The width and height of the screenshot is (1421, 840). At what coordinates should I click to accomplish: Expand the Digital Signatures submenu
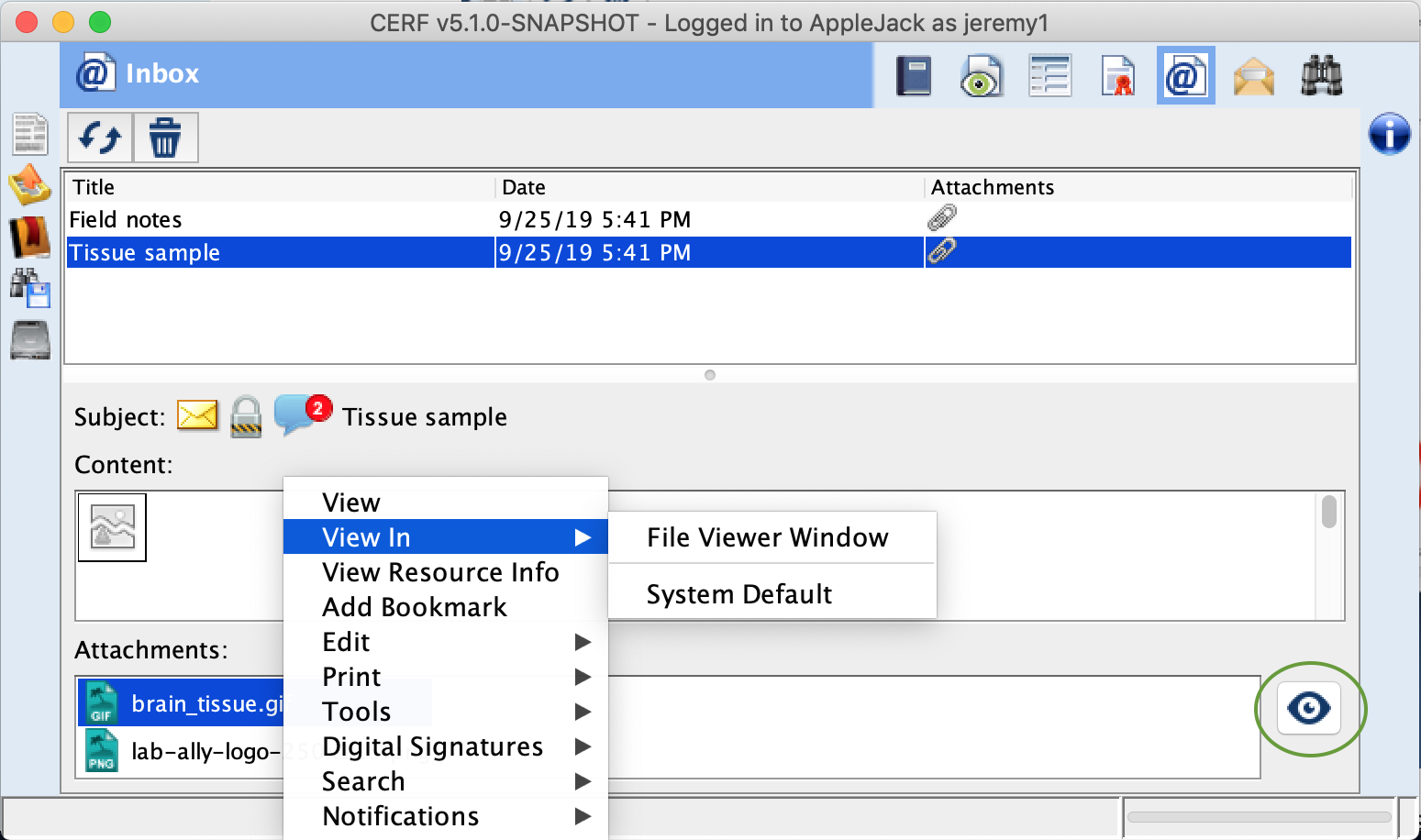[445, 746]
